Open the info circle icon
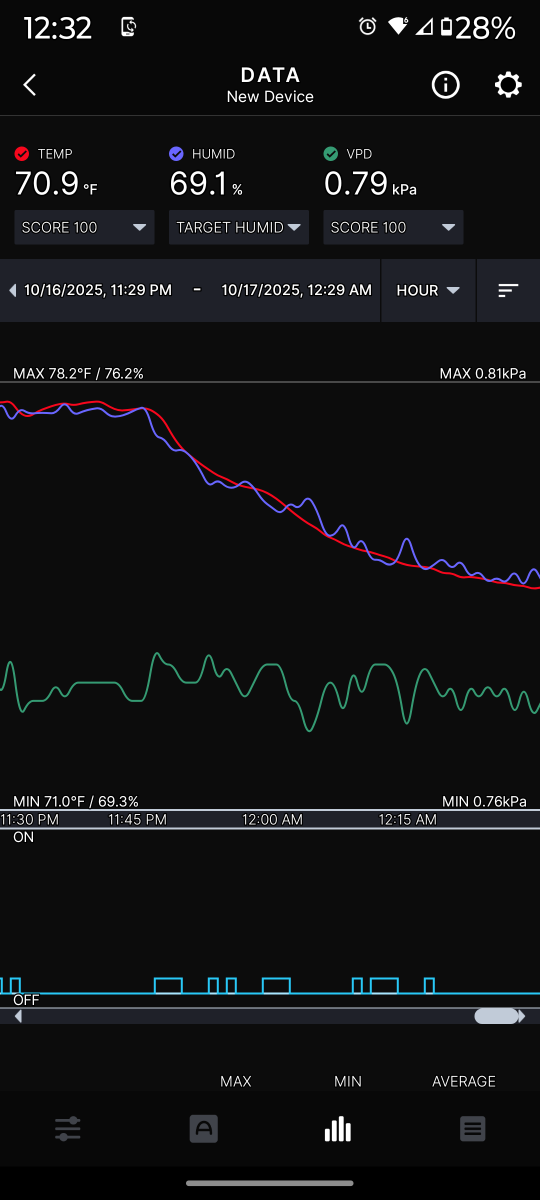Screen dimensions: 540x1200 (x=445, y=85)
